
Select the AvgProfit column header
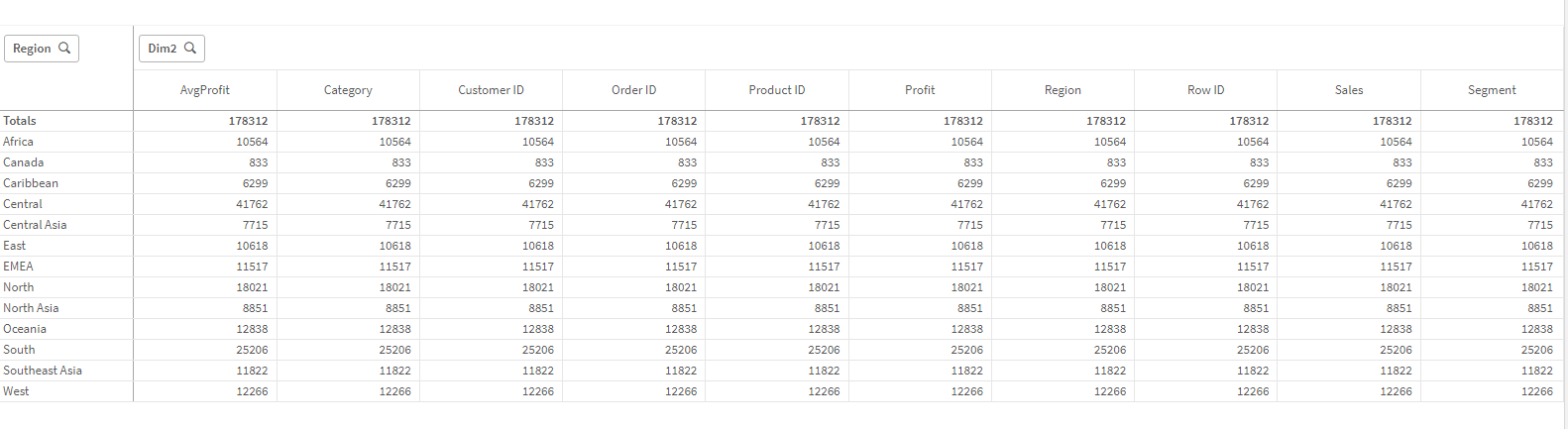(x=205, y=90)
